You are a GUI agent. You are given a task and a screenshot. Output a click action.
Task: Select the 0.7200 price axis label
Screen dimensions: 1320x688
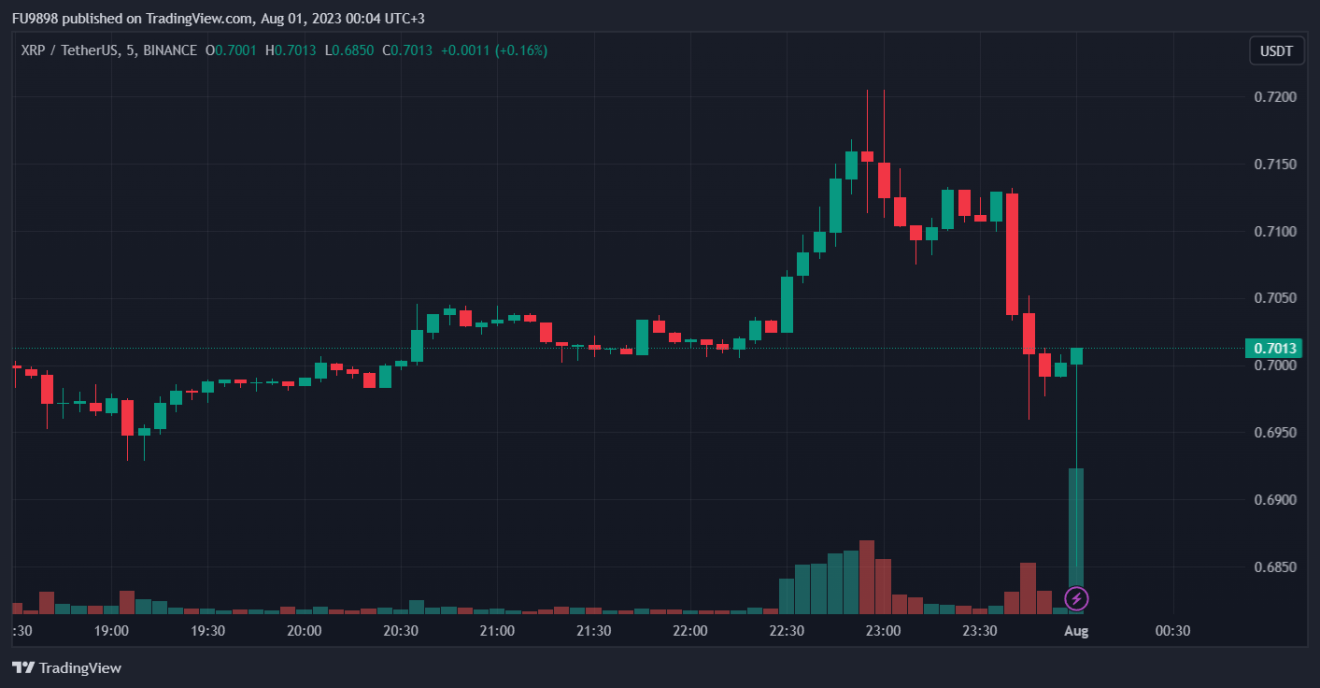(1275, 97)
